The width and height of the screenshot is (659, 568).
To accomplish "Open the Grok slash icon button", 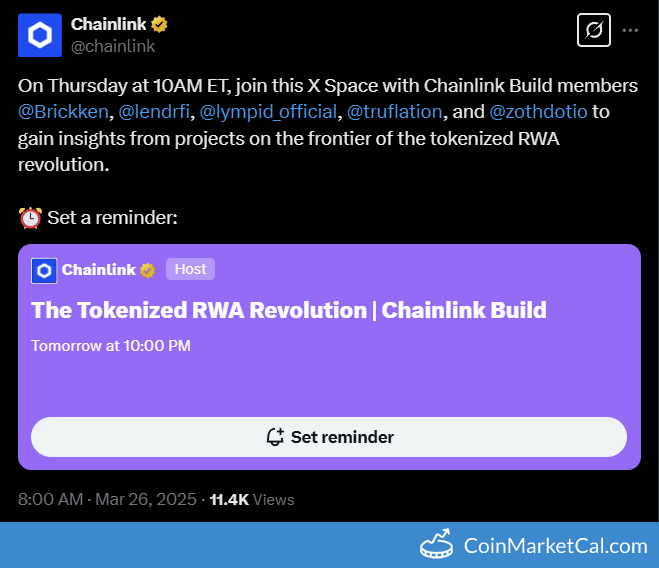I will (593, 30).
